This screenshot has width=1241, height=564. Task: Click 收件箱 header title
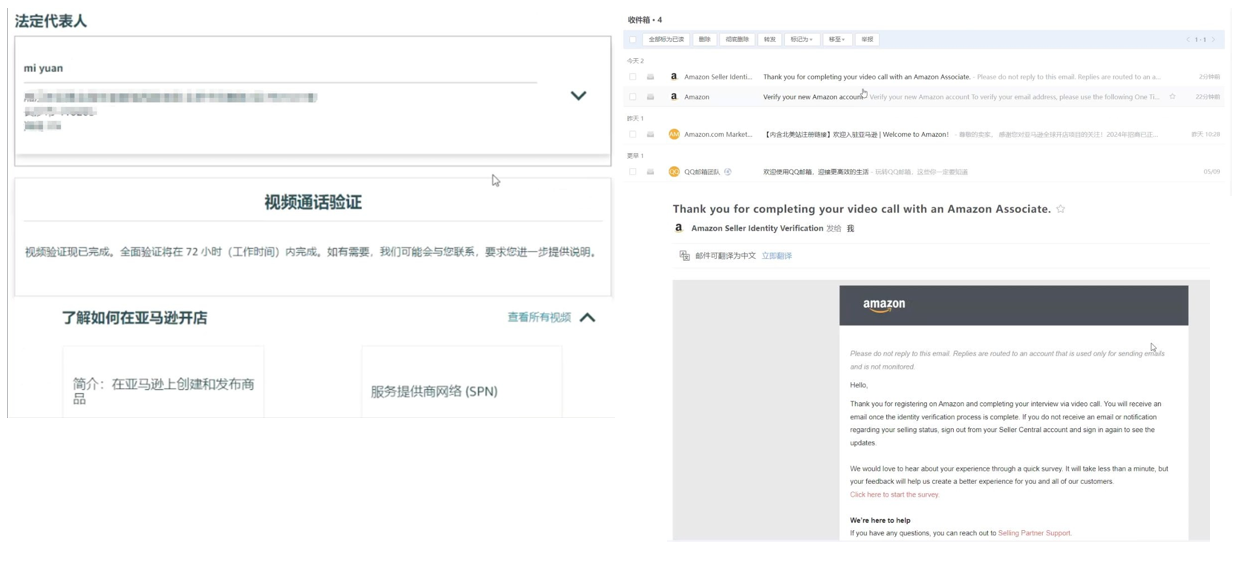[639, 20]
